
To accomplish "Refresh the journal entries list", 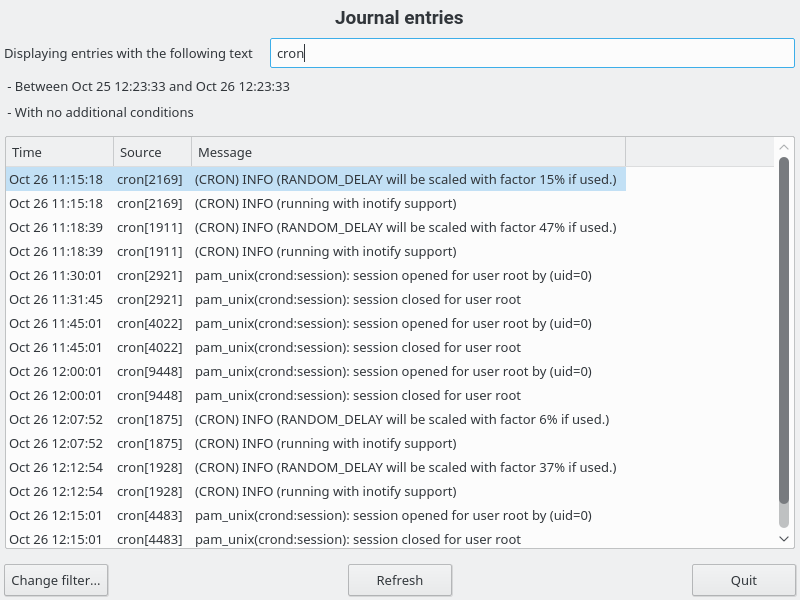I will [400, 580].
